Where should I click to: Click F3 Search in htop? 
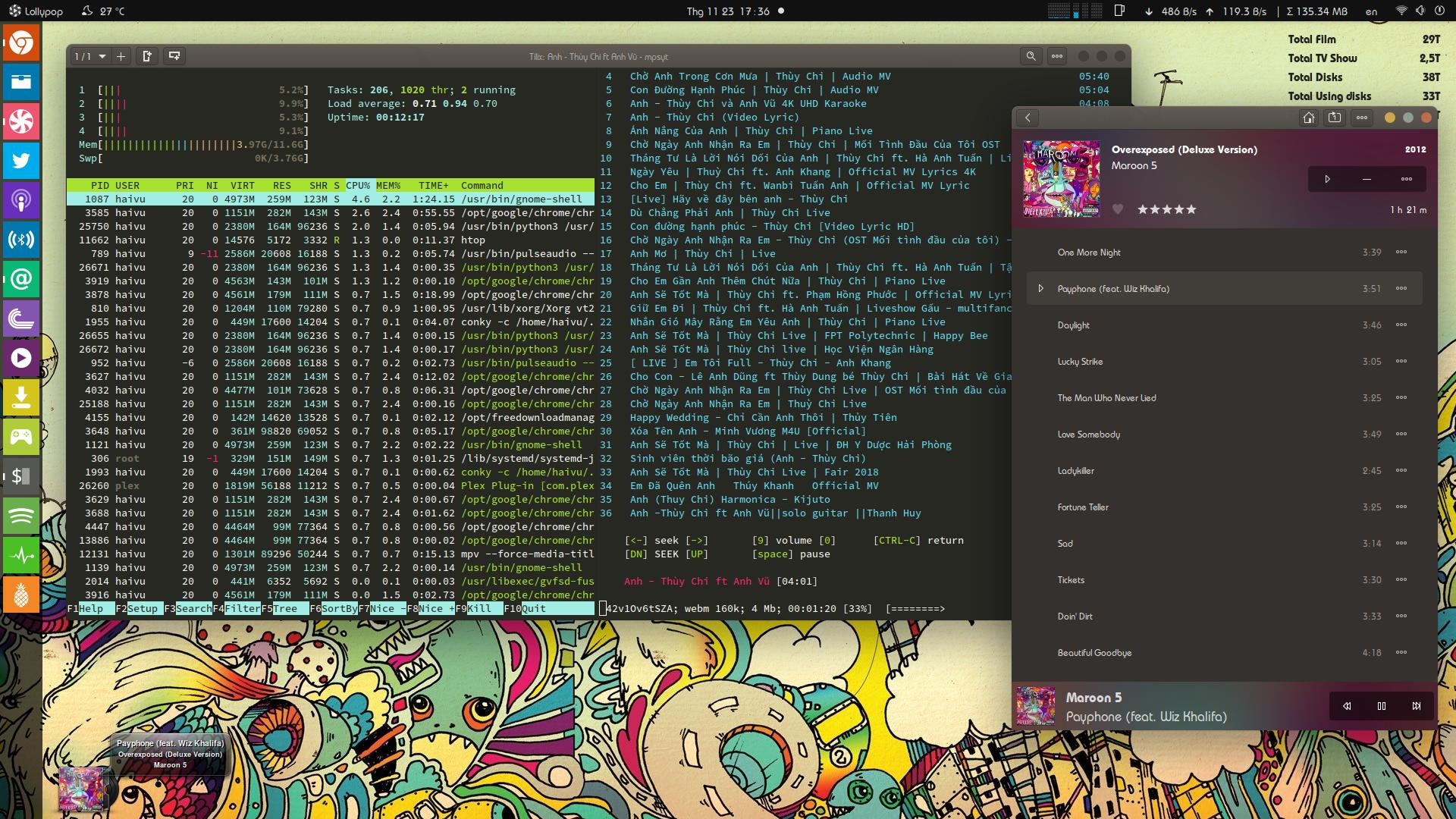(188, 608)
